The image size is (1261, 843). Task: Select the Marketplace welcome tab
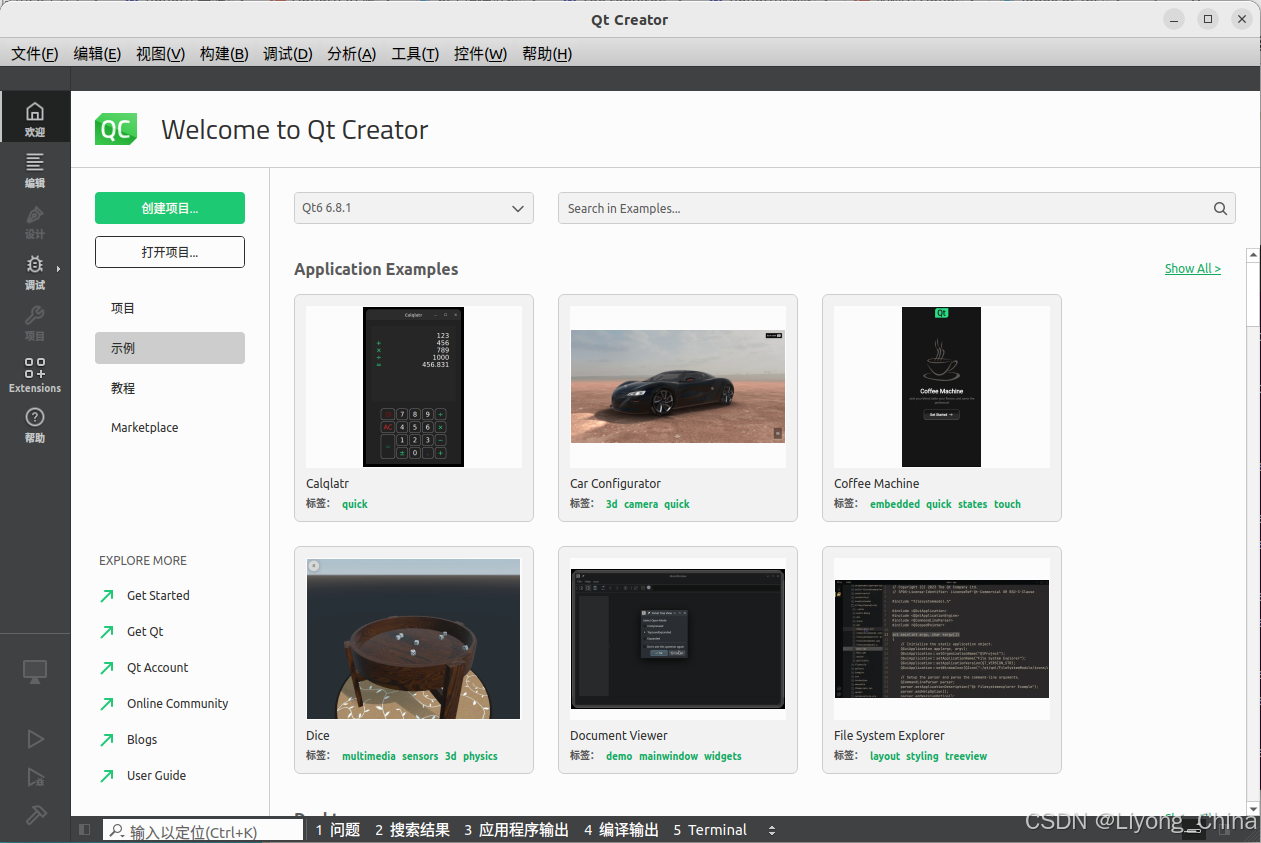[x=170, y=427]
